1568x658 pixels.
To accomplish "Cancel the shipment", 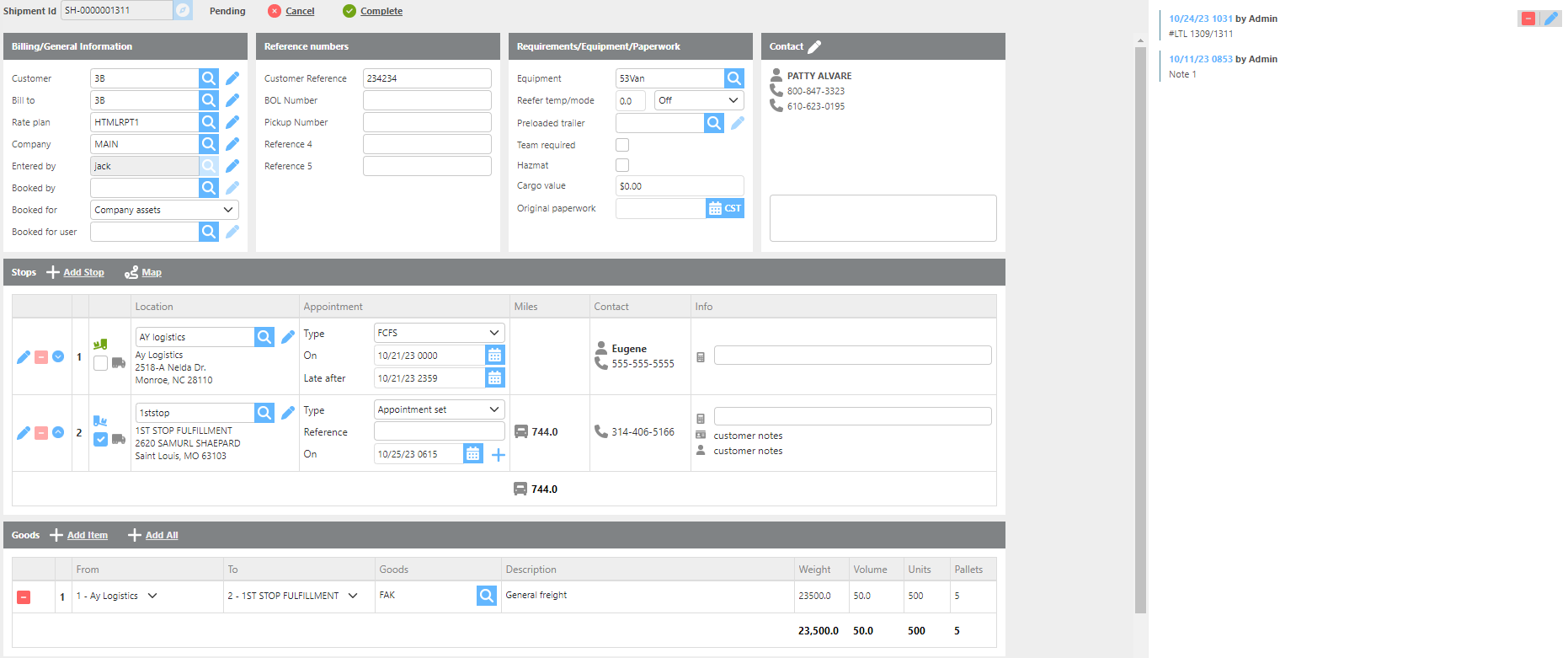I will [299, 11].
